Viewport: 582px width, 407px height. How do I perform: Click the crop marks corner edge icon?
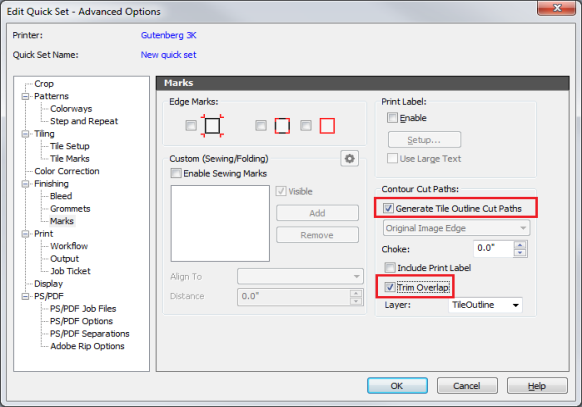pyautogui.click(x=212, y=126)
